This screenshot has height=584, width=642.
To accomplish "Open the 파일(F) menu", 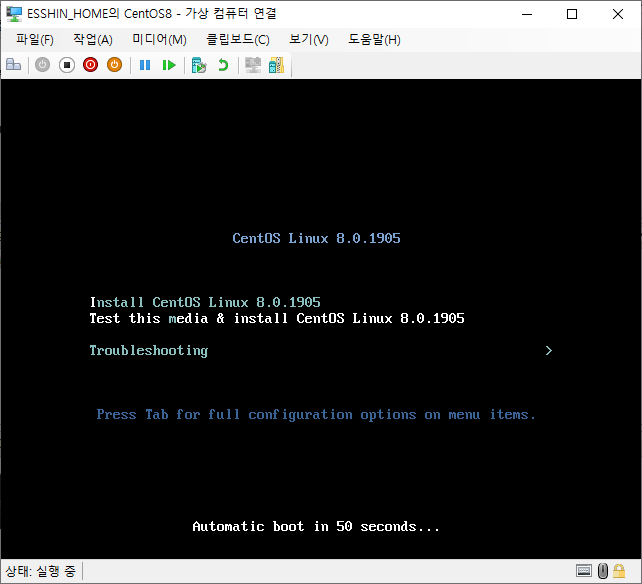I will click(x=35, y=40).
